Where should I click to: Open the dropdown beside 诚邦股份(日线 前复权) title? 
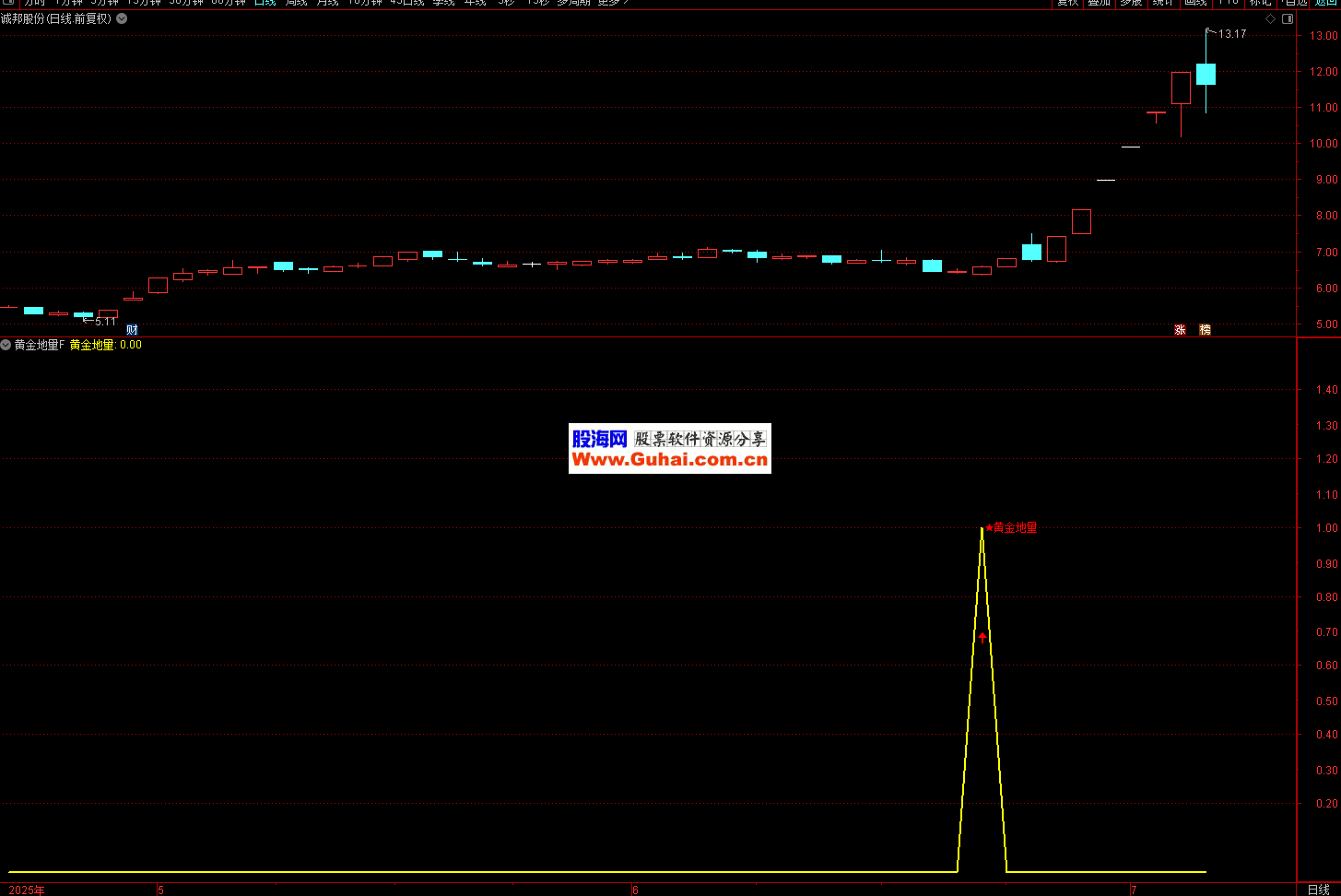click(x=122, y=18)
